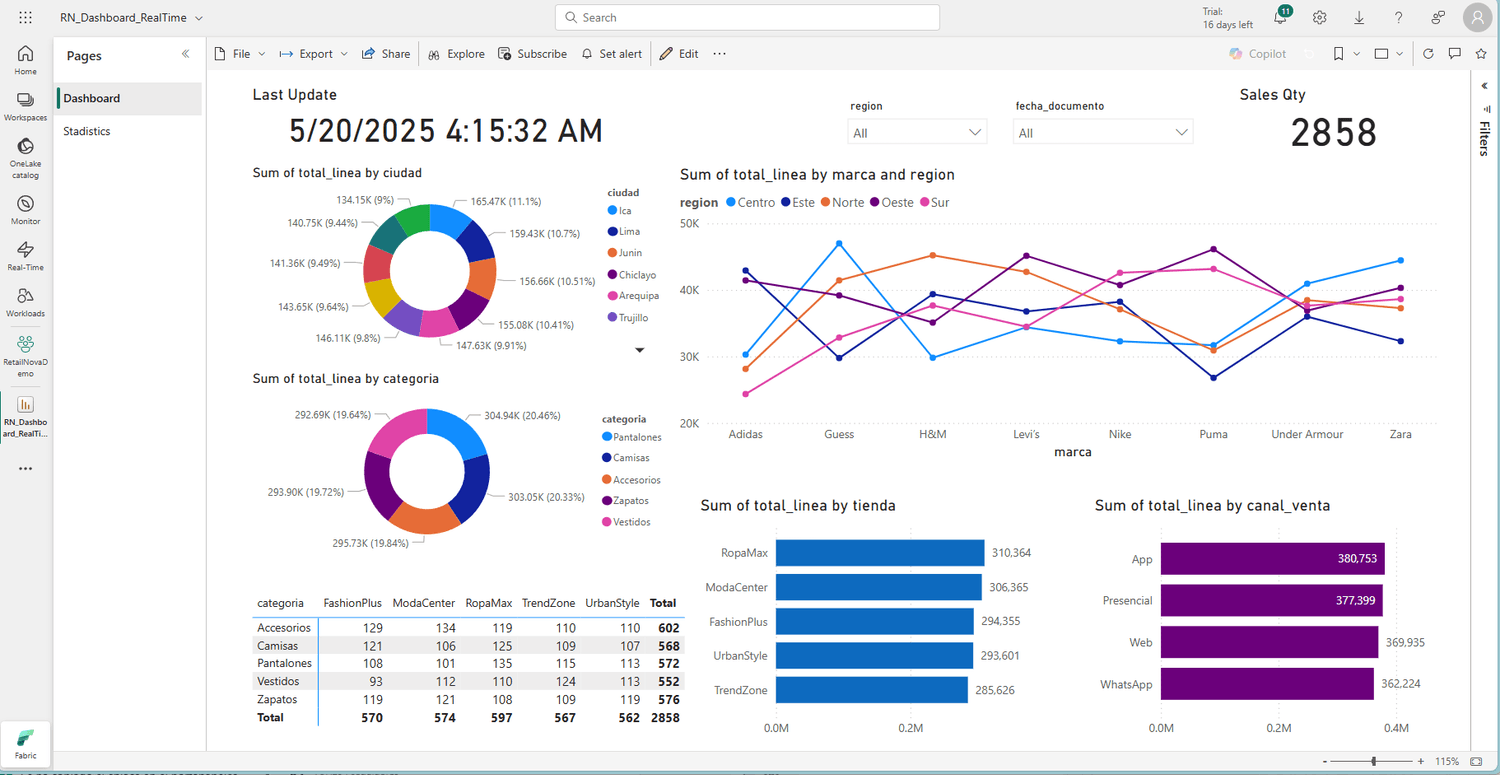Toggle the Oeste region legend item

click(x=889, y=202)
